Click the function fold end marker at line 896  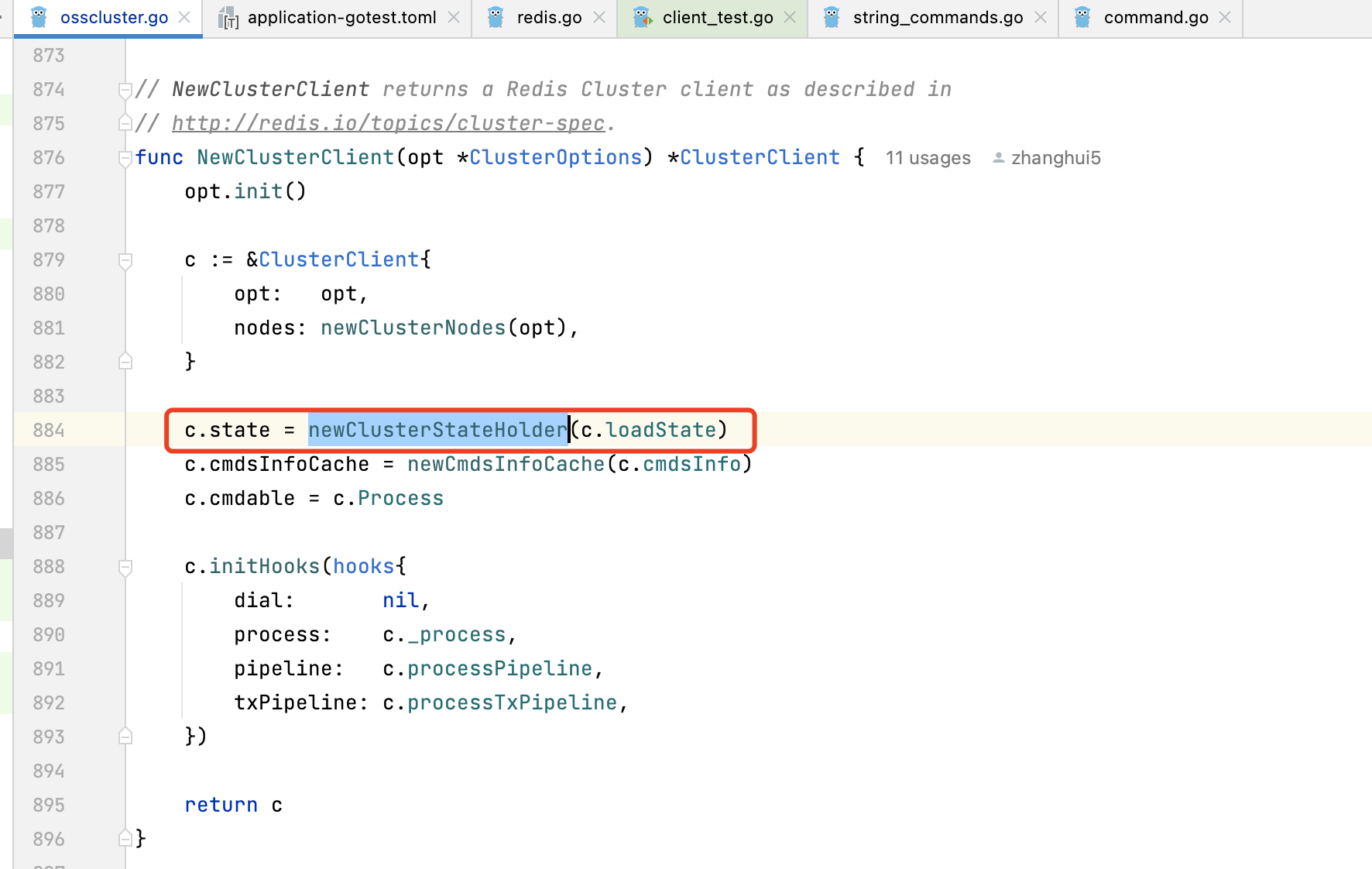click(x=125, y=839)
